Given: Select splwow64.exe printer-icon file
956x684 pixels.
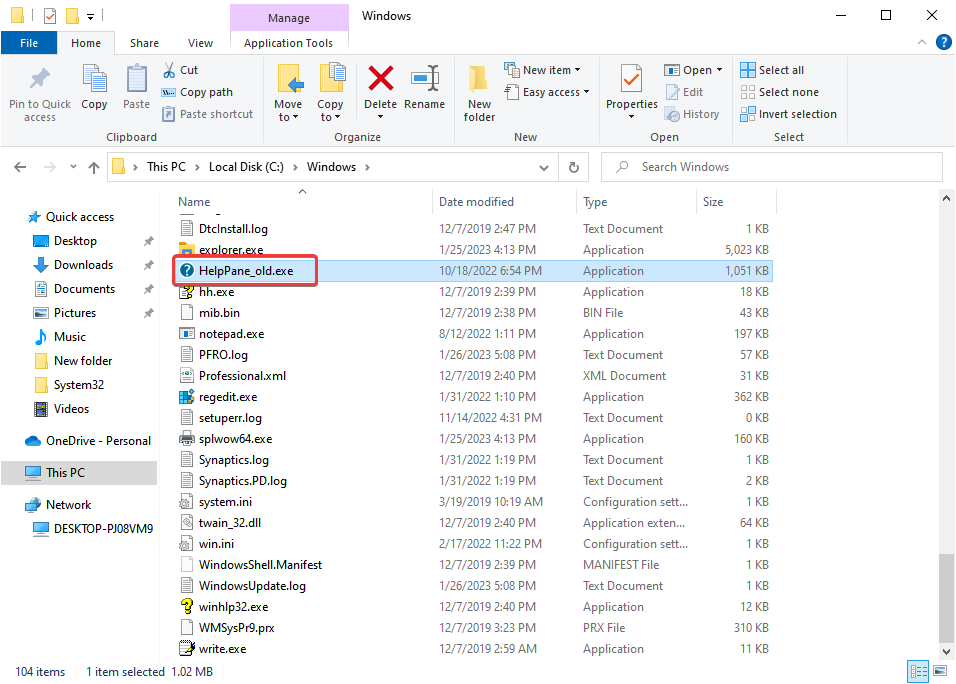Looking at the screenshot, I should (235, 439).
